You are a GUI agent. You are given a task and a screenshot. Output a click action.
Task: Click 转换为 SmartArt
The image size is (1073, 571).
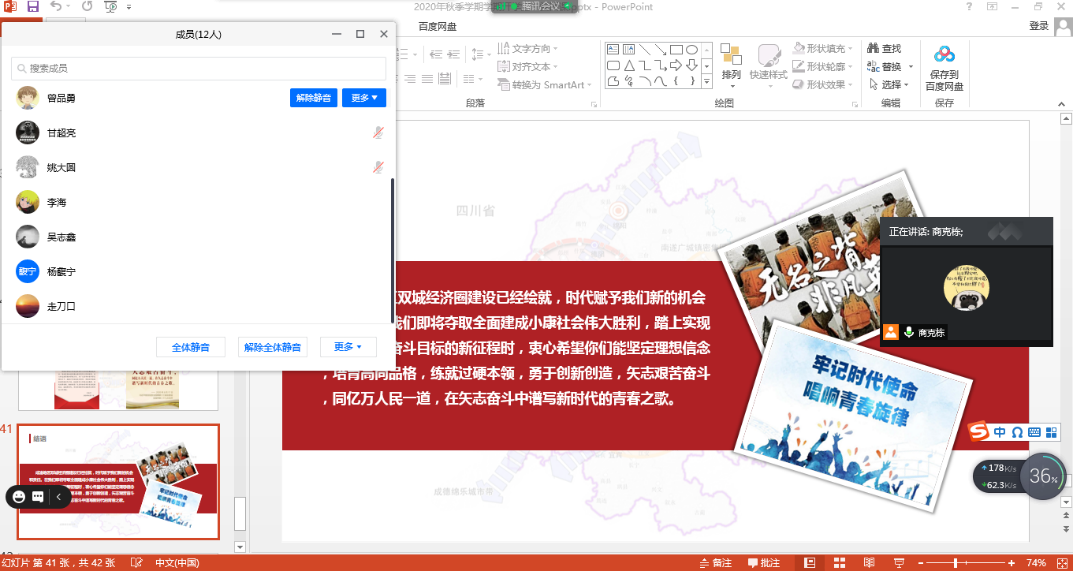coord(545,85)
